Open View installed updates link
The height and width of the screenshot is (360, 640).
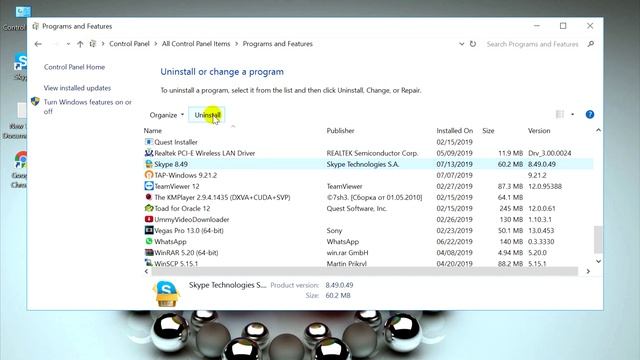coord(77,88)
